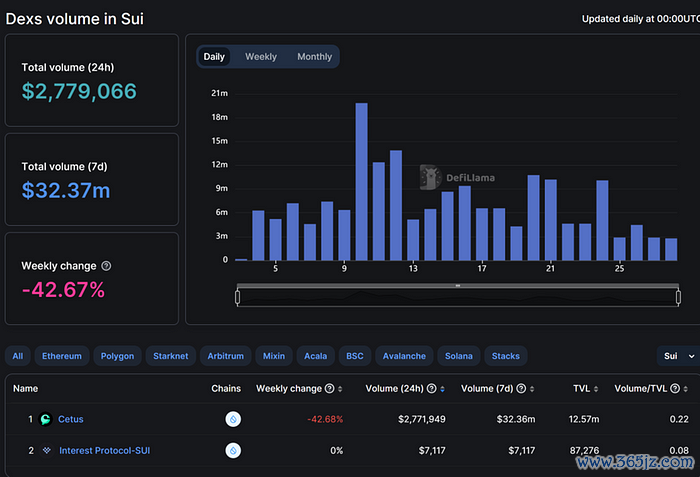
Task: Sort table by TVL arrows
Action: 596,389
